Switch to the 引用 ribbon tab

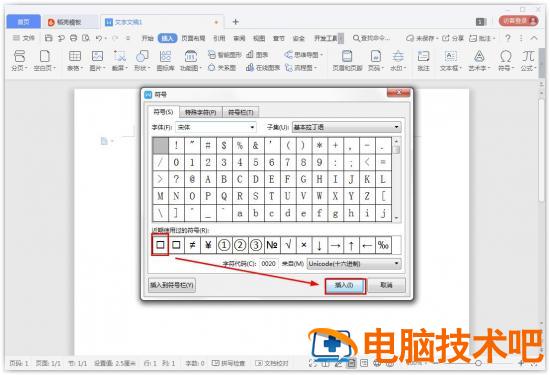pyautogui.click(x=219, y=38)
